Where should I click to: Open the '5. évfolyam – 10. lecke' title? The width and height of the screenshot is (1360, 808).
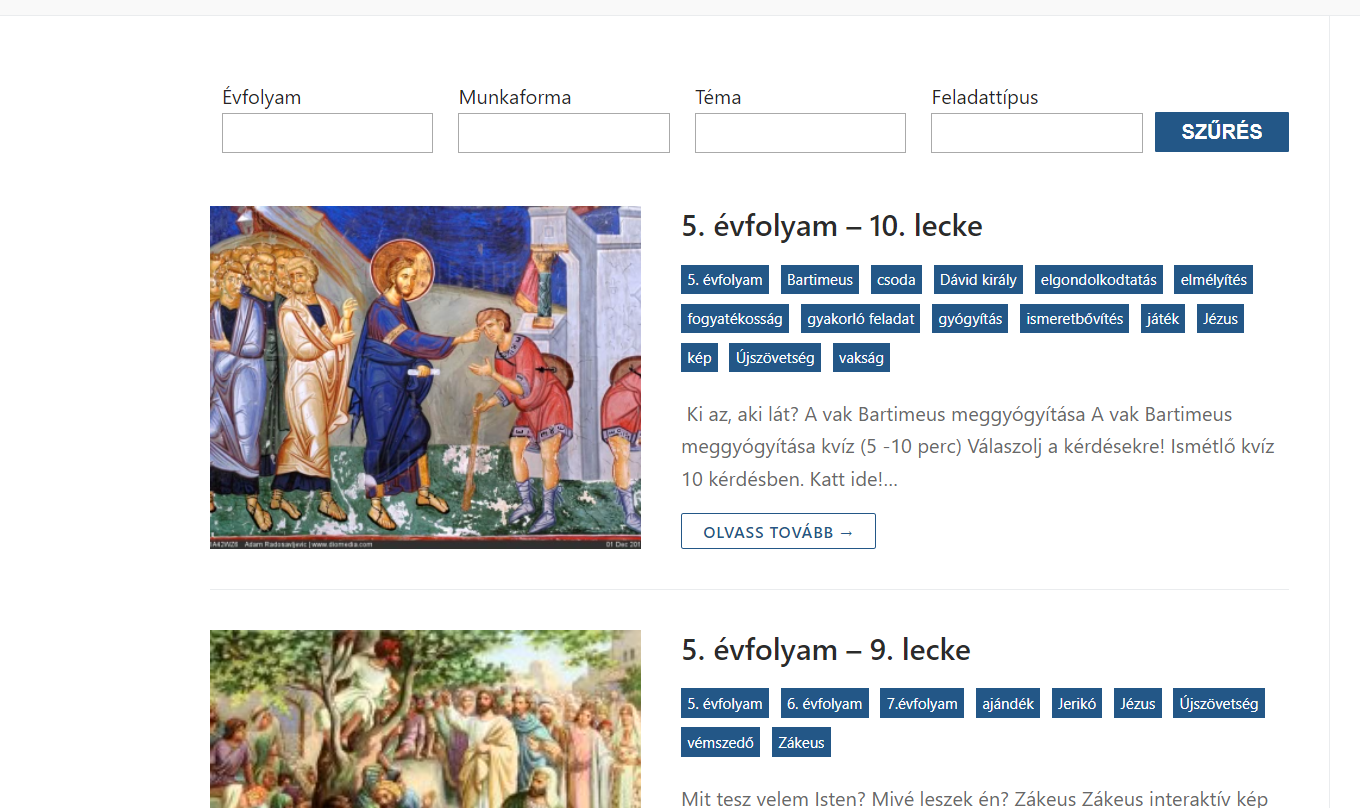coord(832,226)
